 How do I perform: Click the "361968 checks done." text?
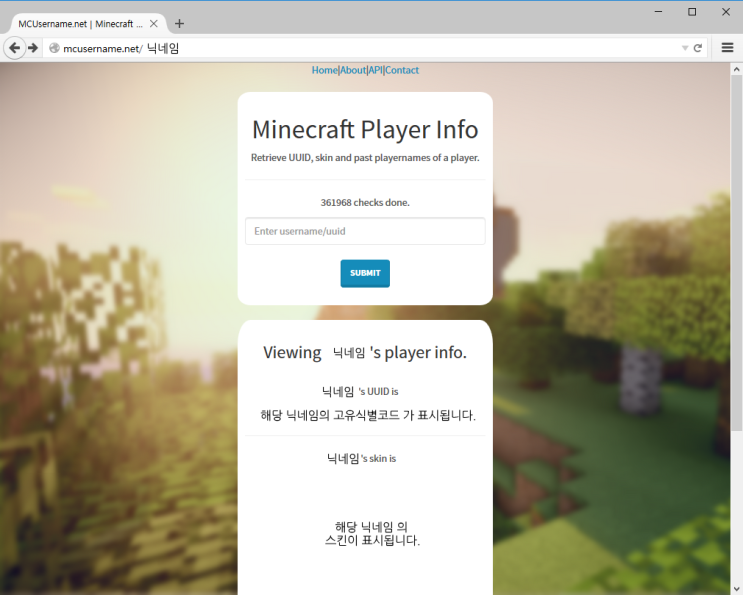coord(365,203)
